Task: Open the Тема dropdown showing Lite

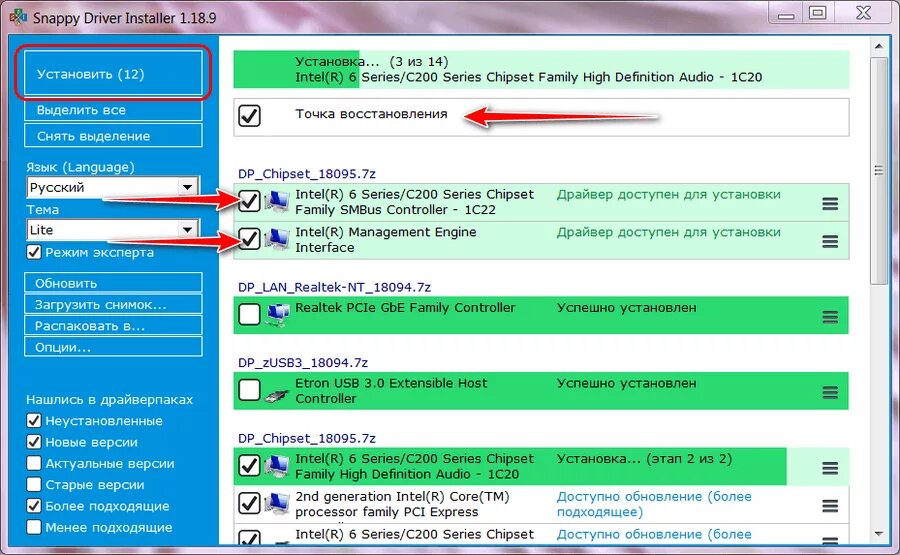Action: [x=113, y=230]
